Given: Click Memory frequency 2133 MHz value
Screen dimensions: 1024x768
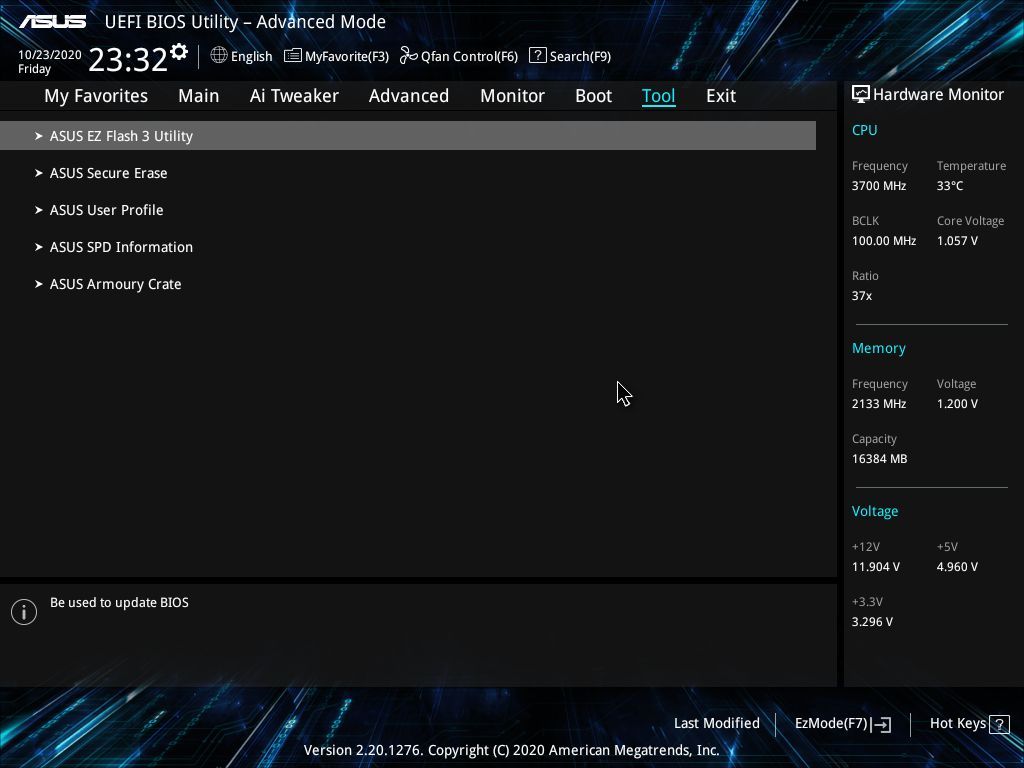Looking at the screenshot, I should click(x=878, y=404).
